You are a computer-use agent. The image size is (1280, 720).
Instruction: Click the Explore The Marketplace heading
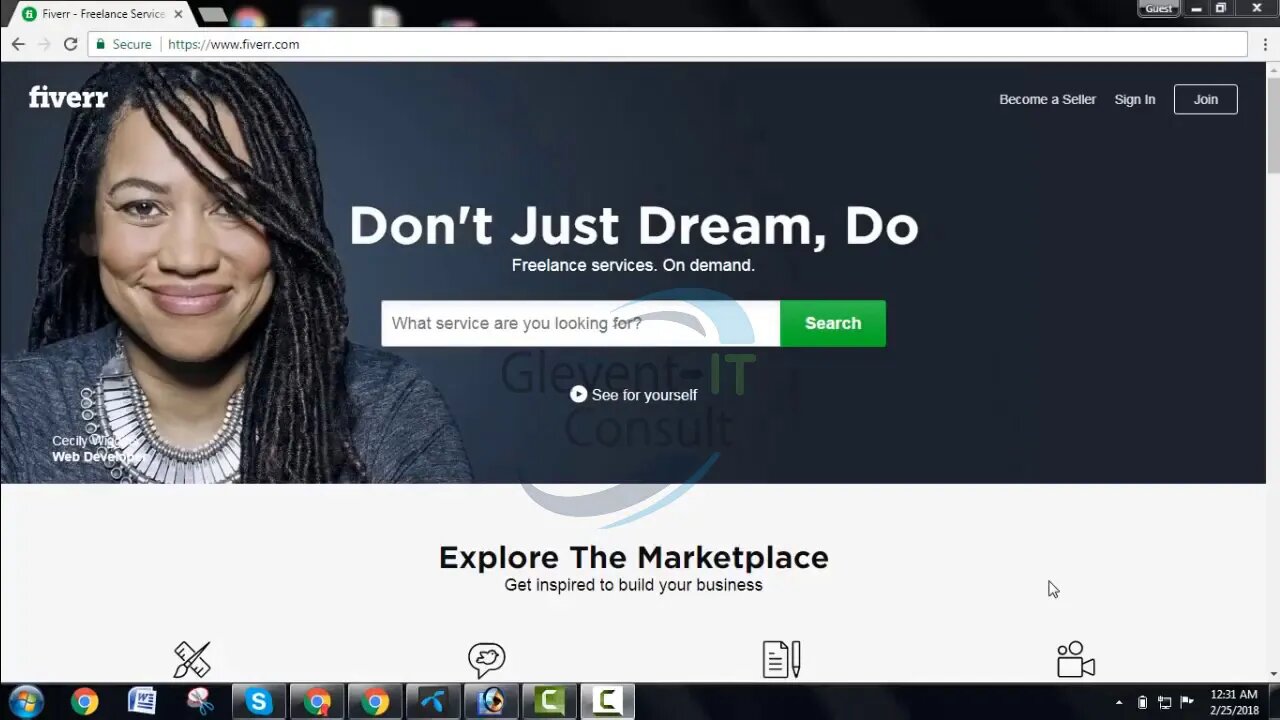pyautogui.click(x=633, y=557)
